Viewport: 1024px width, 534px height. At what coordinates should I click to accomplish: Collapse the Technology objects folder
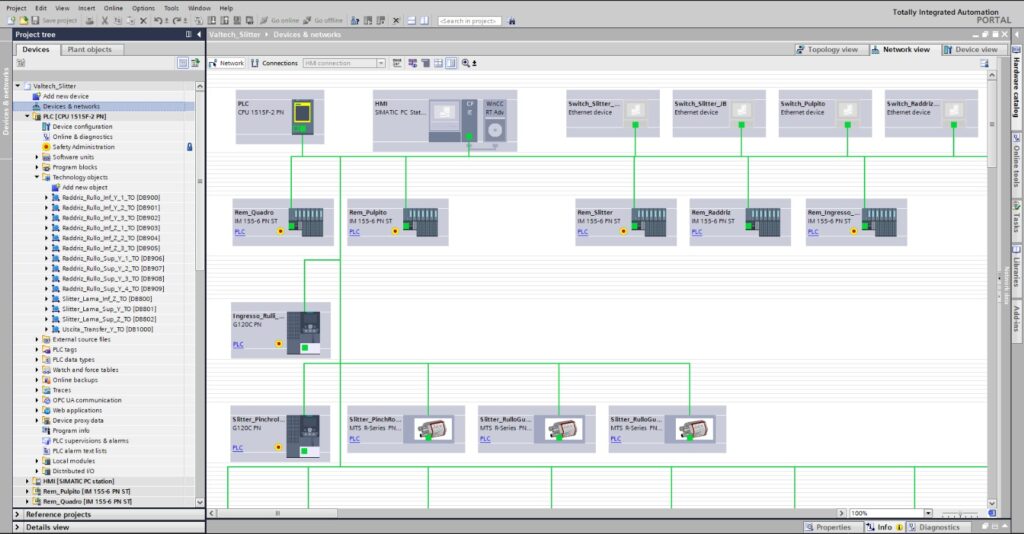pos(37,177)
